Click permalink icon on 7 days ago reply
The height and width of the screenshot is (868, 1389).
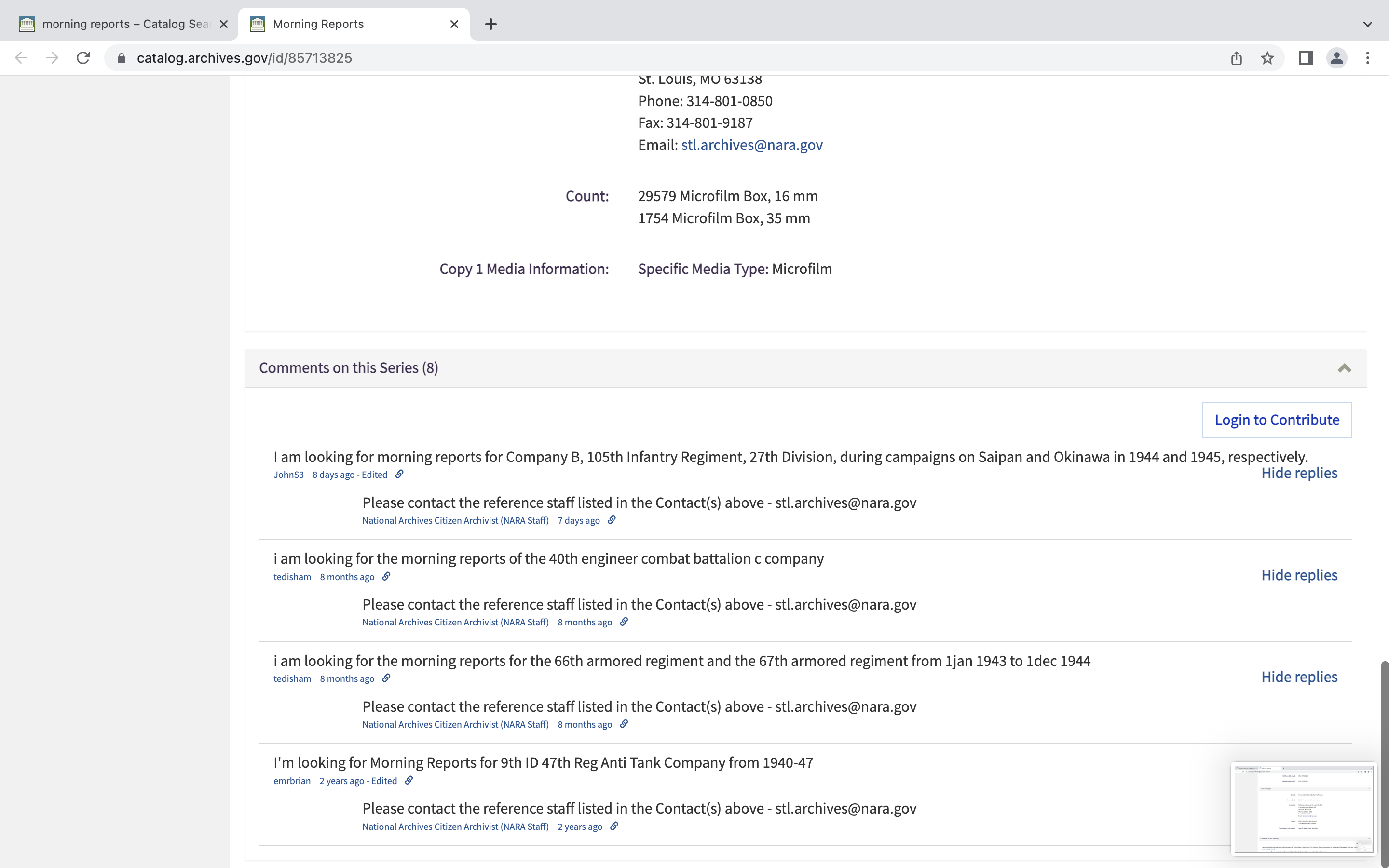point(612,520)
